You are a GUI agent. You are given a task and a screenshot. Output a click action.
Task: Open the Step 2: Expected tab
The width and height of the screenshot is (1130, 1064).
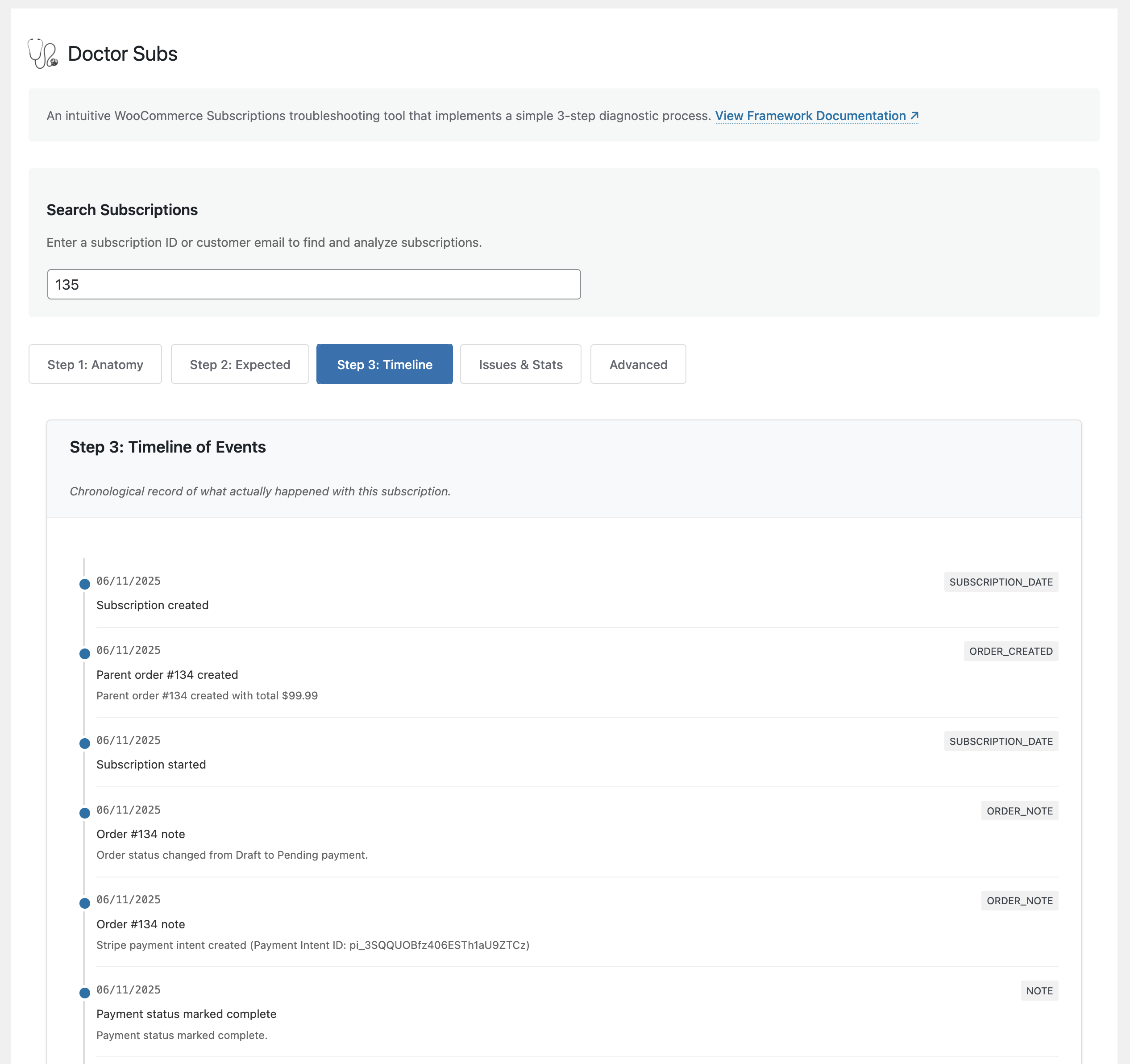(x=240, y=364)
